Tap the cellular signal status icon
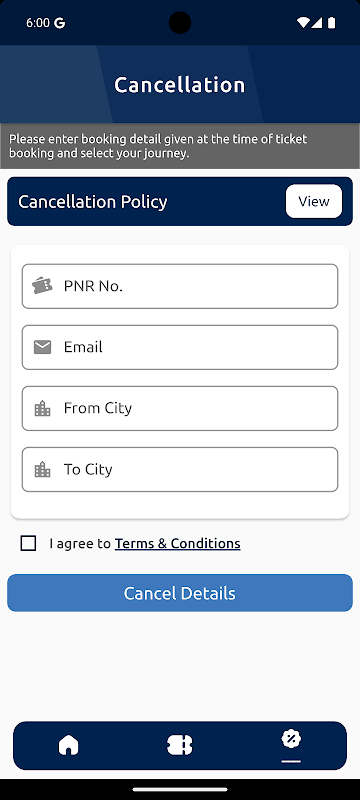Viewport: 360px width, 800px height. (x=317, y=23)
